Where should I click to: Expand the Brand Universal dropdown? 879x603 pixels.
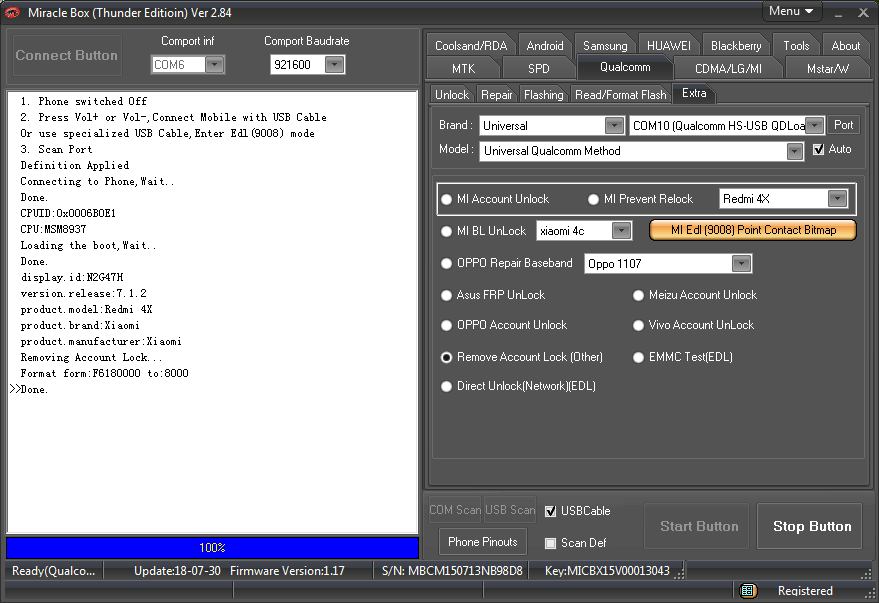[614, 126]
